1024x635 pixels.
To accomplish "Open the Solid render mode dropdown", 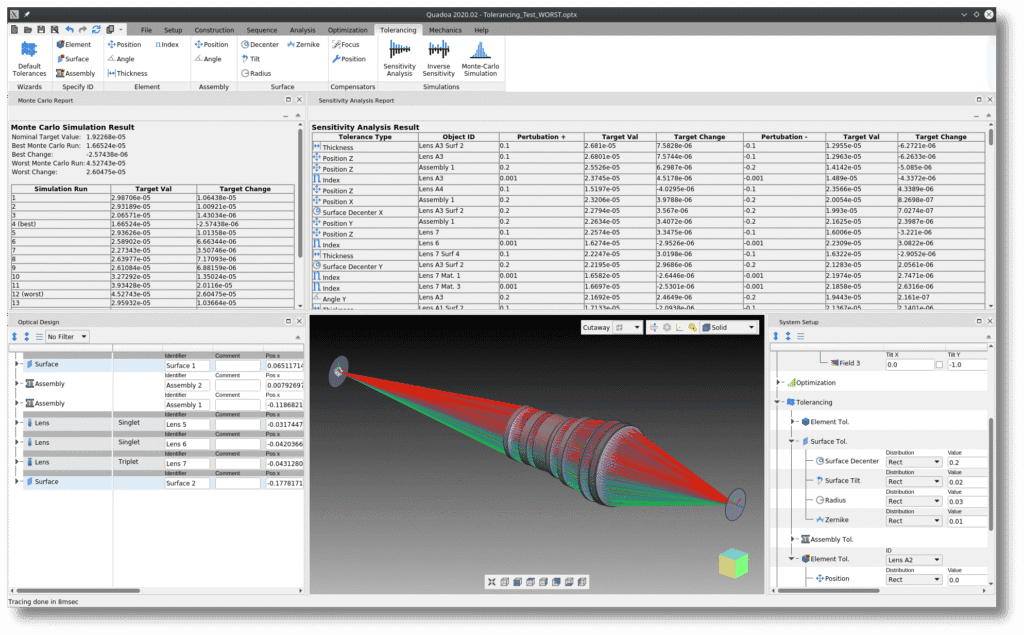I will tap(729, 327).
